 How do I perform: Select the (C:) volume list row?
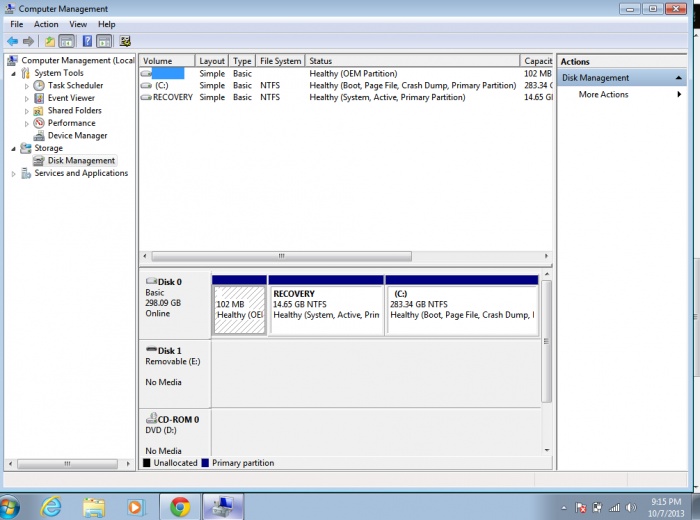point(346,85)
